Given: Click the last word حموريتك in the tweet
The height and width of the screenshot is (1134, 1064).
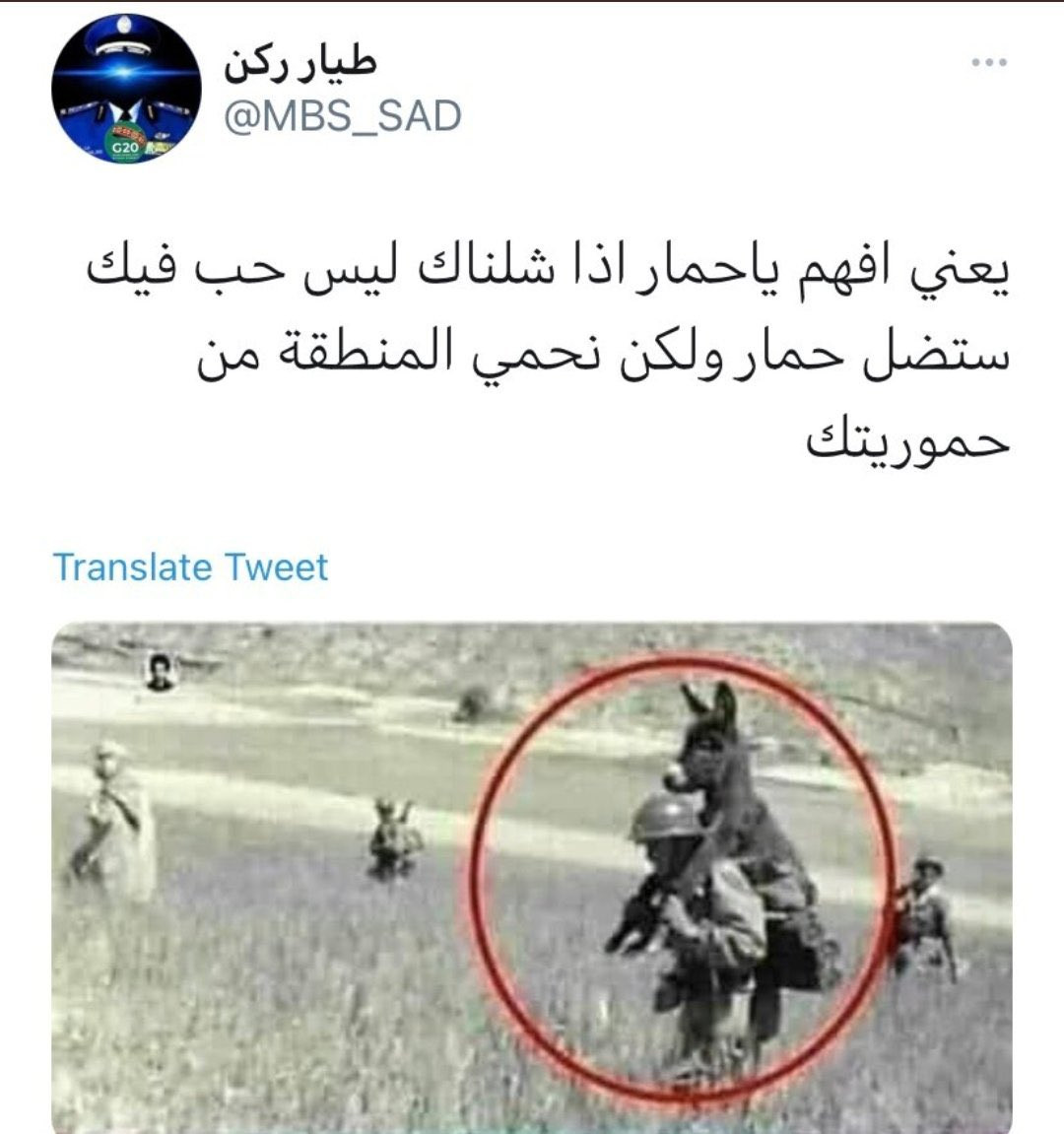Looking at the screenshot, I should click(907, 438).
